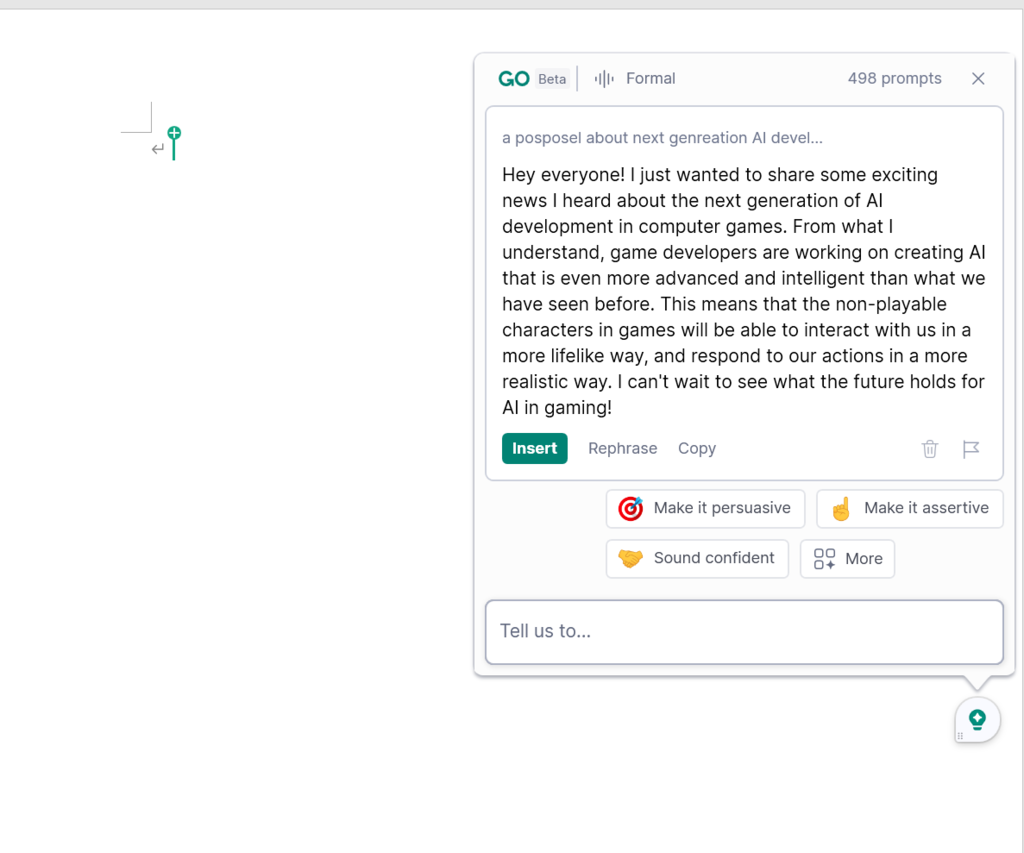
Task: Delete the generated text via trash icon
Action: pos(929,449)
